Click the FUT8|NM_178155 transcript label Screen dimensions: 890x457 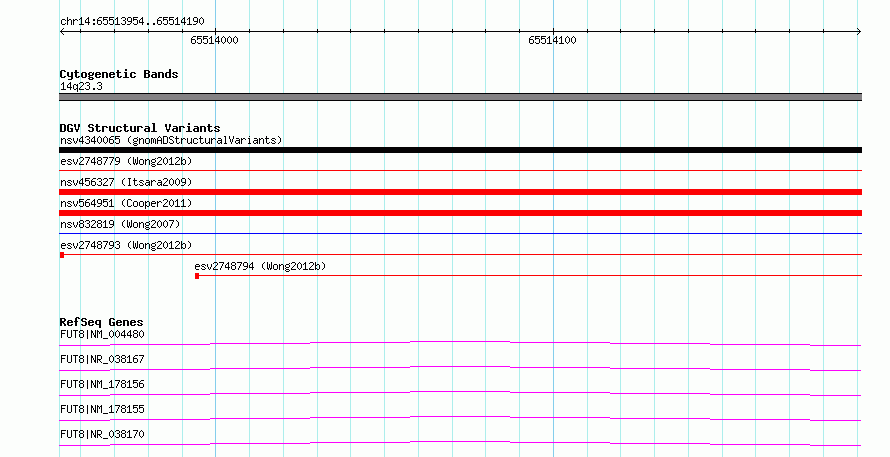pyautogui.click(x=102, y=409)
